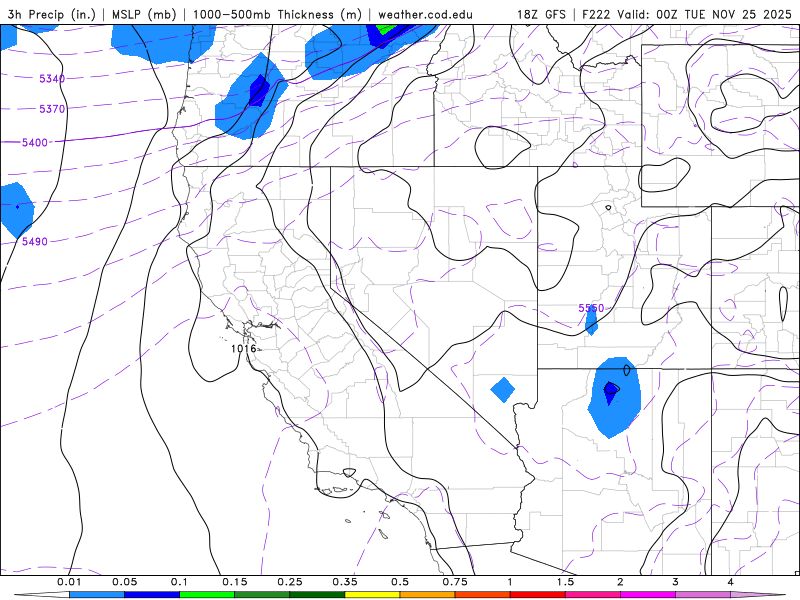Click the dark blue 0.05–0.1 legend swatch
Viewport: 800px width, 600px height.
pos(152,595)
